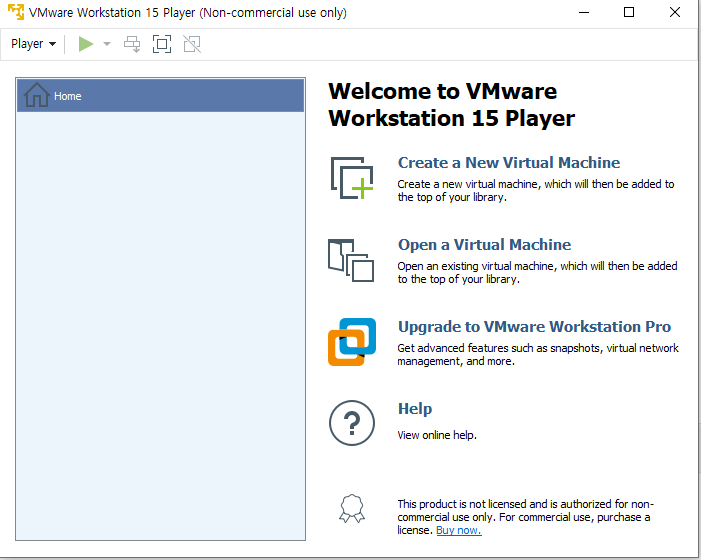Close the VMware Workstation Player window
This screenshot has height=560, width=701.
(x=675, y=13)
